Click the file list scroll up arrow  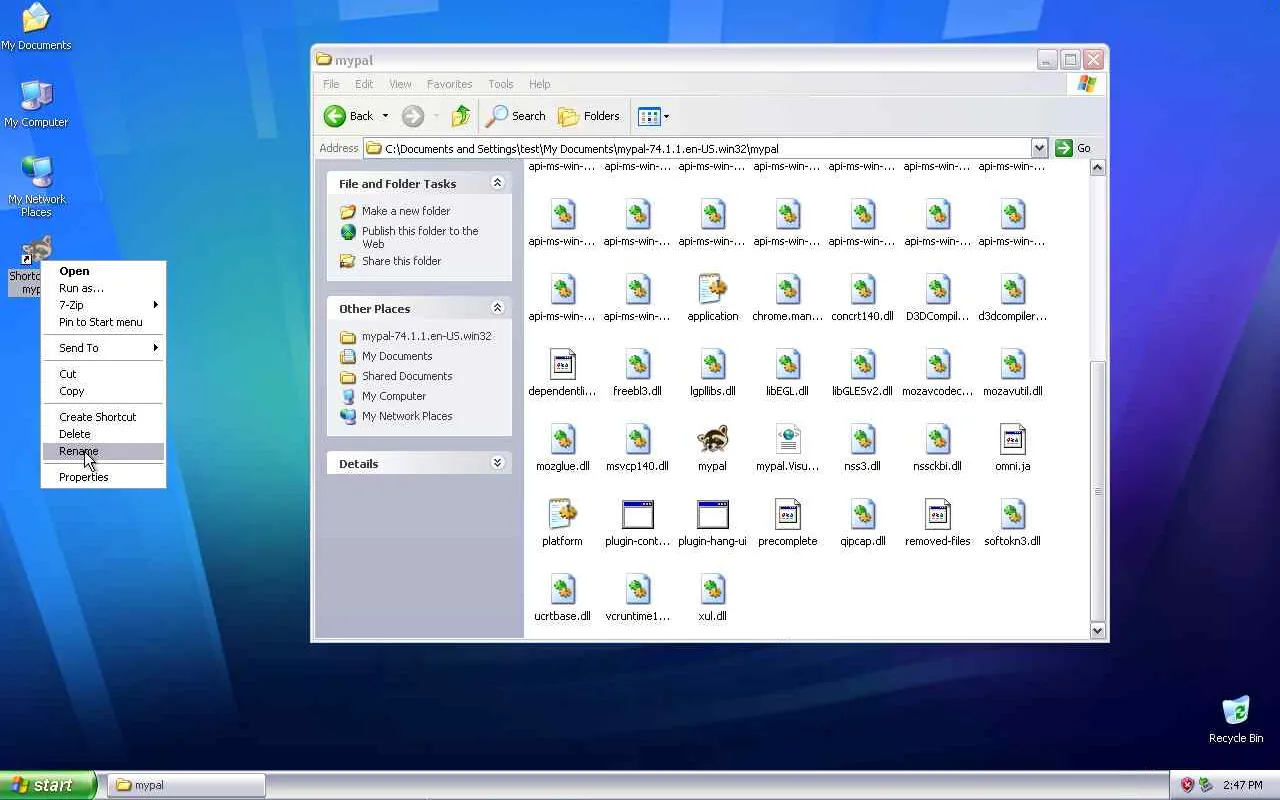point(1097,168)
